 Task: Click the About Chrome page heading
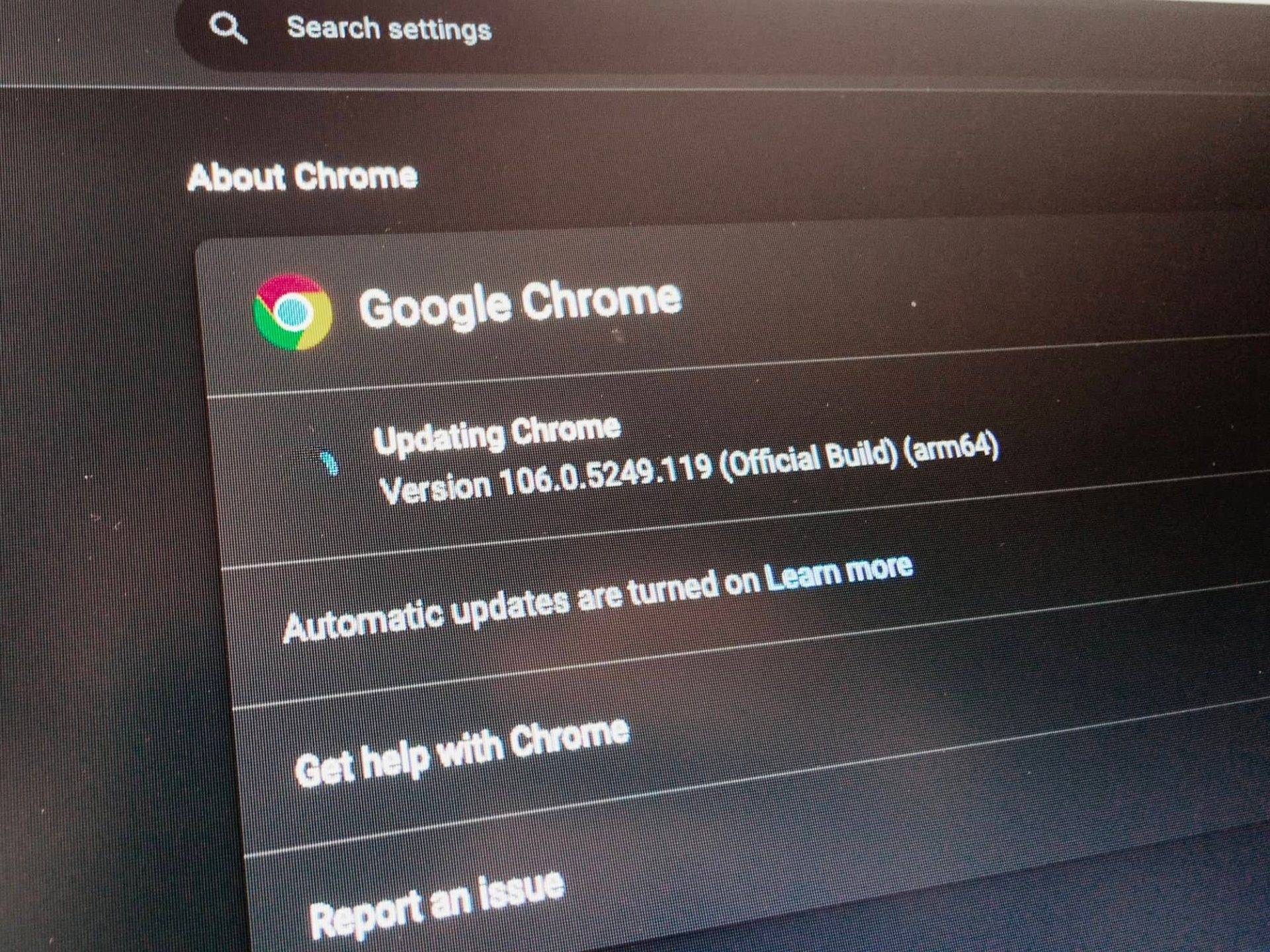coord(302,177)
